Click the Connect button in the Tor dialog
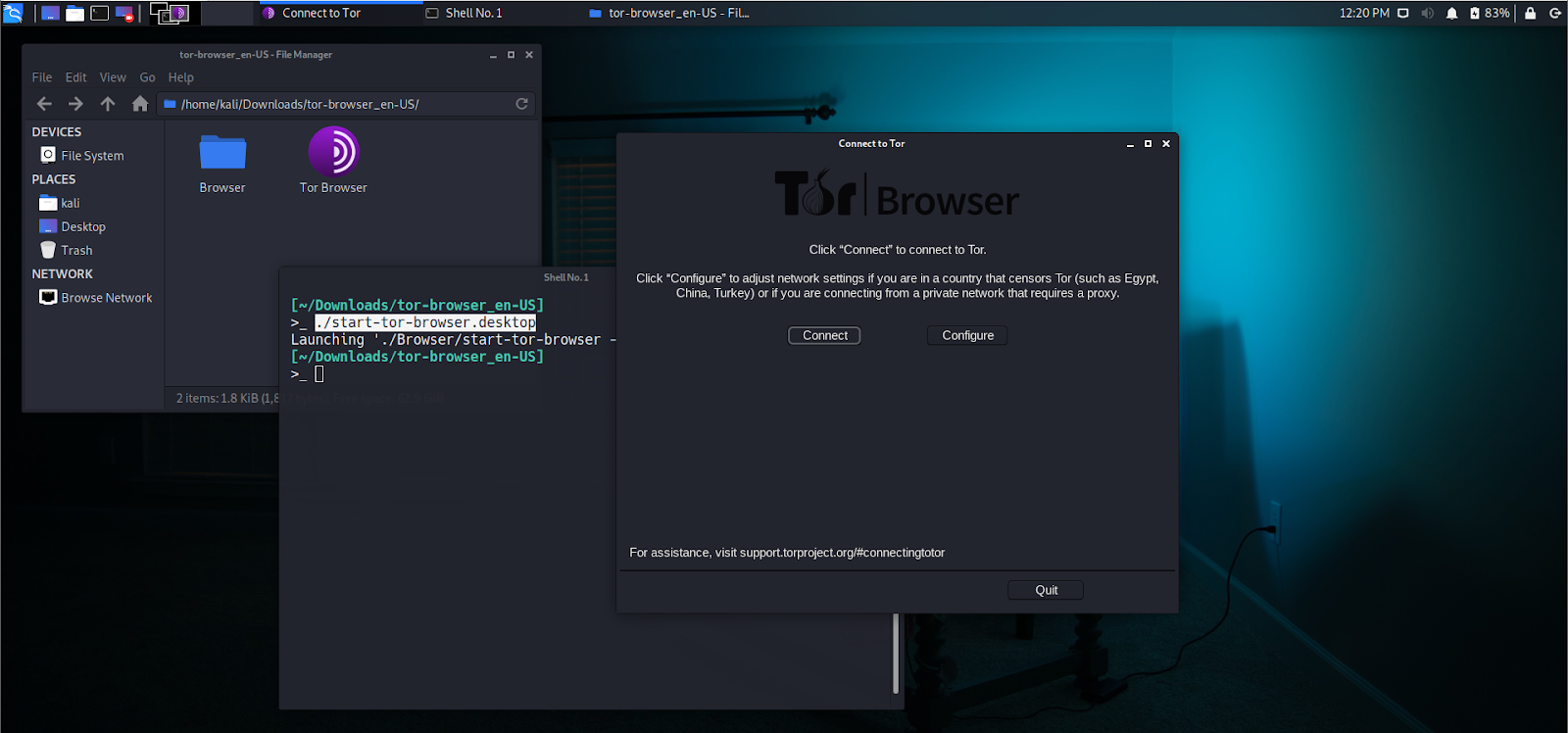1568x733 pixels. click(x=825, y=335)
